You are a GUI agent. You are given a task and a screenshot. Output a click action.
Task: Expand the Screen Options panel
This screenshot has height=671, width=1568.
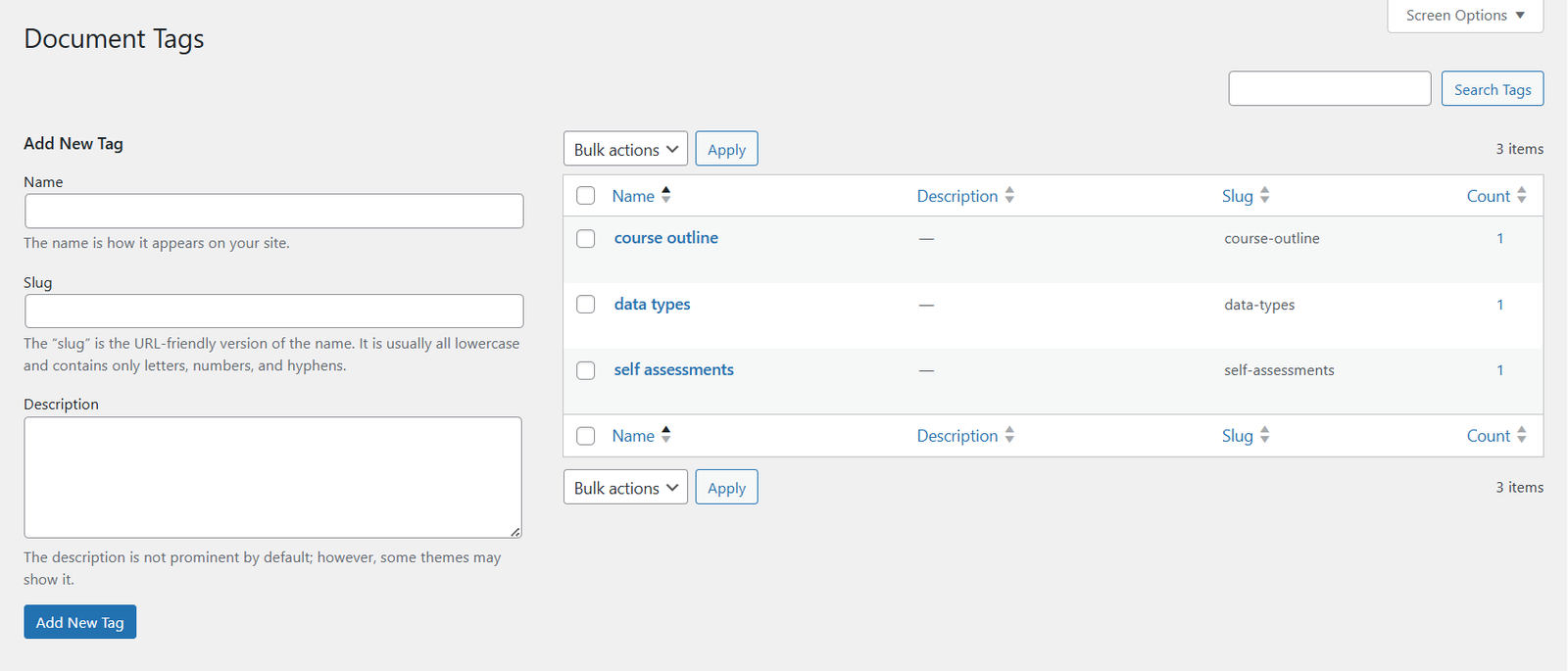click(1465, 16)
